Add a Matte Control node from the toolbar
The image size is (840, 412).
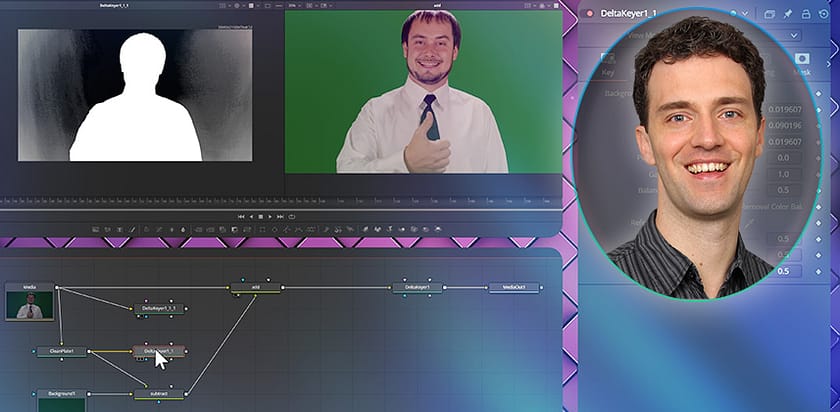[223, 229]
